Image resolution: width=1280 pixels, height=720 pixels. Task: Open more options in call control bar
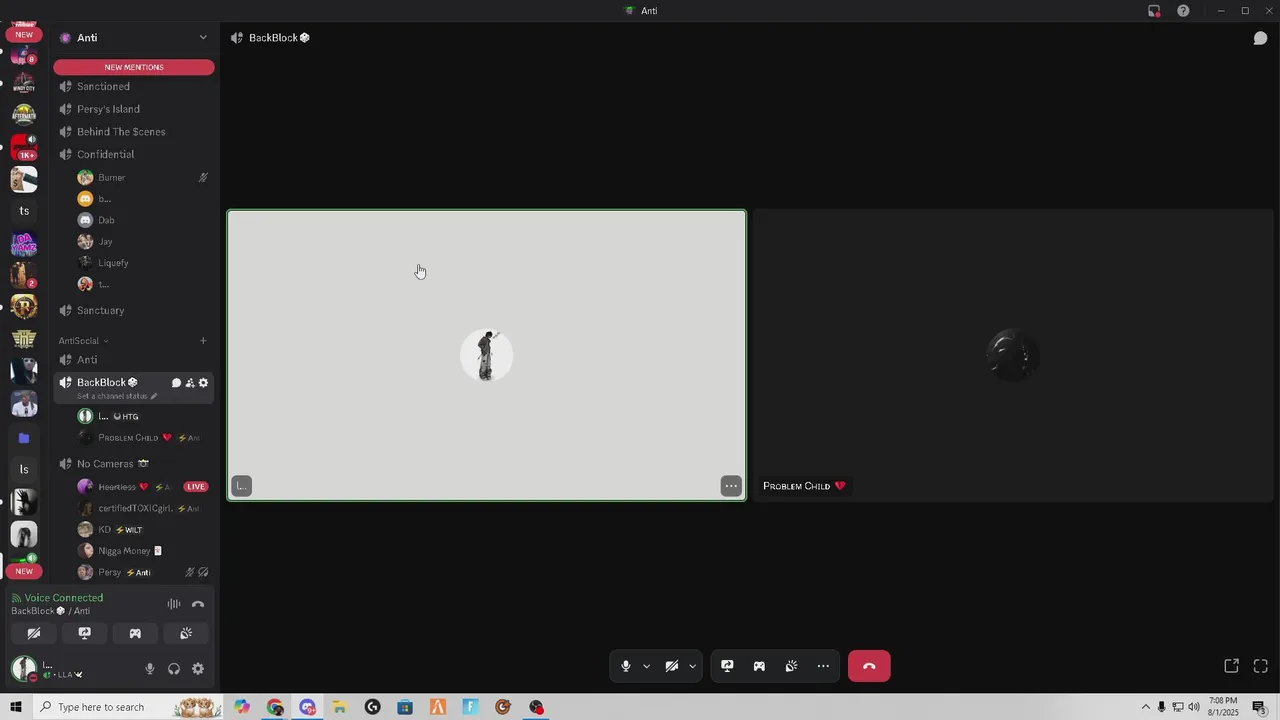pyautogui.click(x=823, y=666)
